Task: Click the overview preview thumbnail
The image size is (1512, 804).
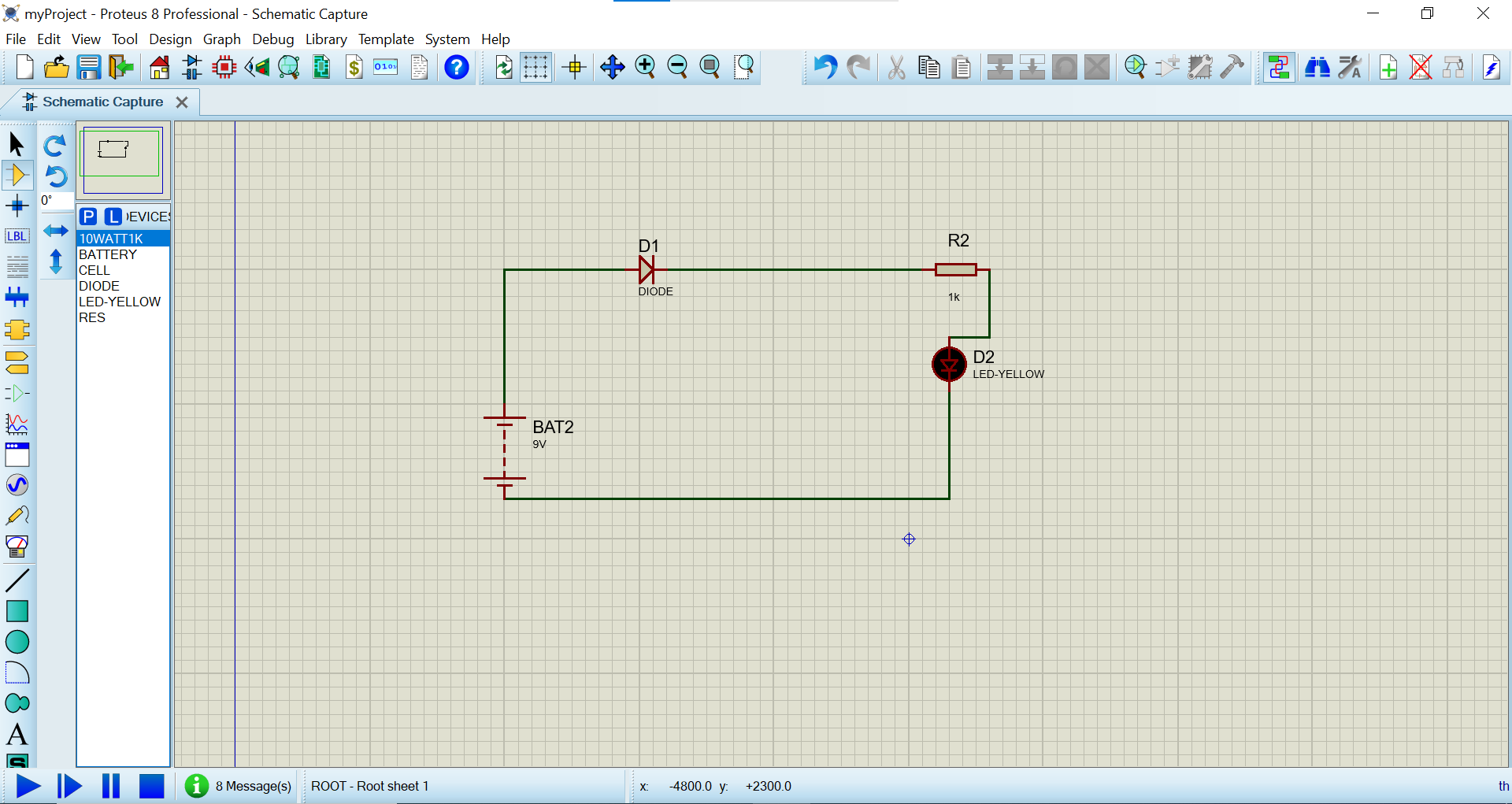Action: pos(123,160)
